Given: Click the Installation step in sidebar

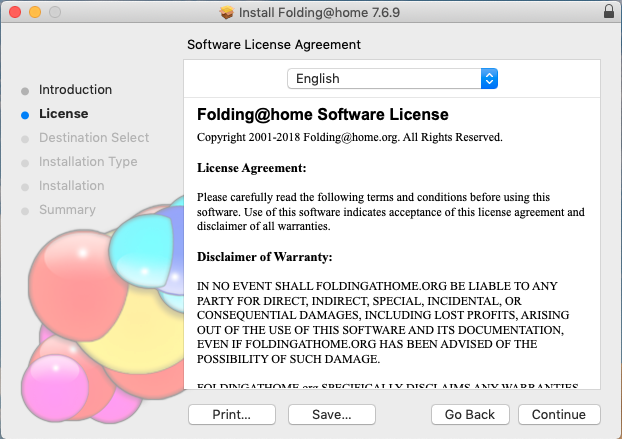Looking at the screenshot, I should pyautogui.click(x=71, y=186).
